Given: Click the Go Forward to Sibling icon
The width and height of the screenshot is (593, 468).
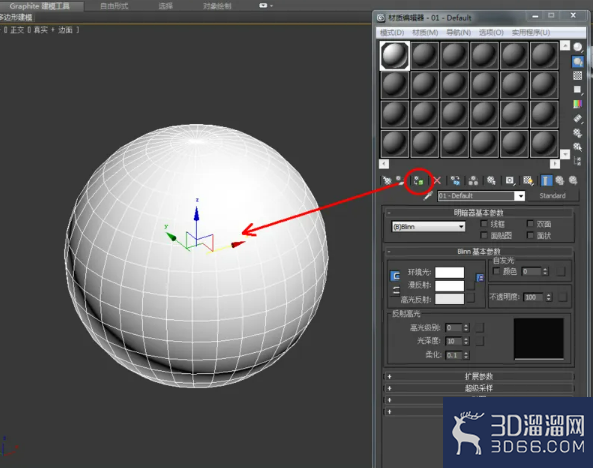Looking at the screenshot, I should [573, 180].
